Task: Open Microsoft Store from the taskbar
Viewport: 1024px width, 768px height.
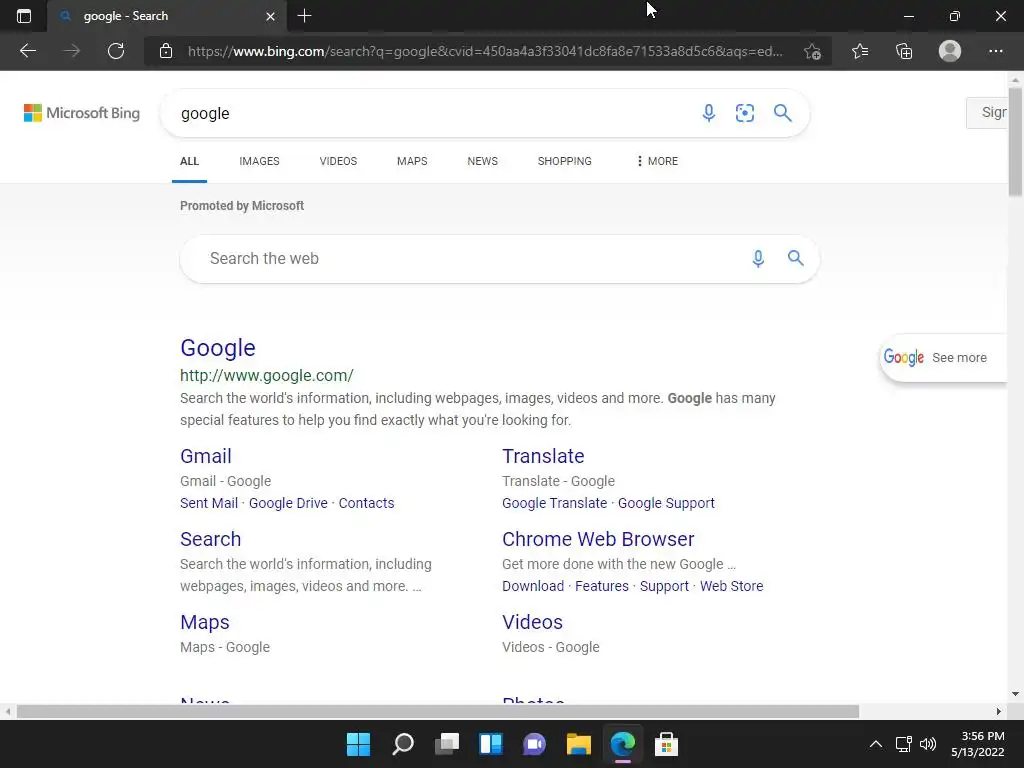Action: 666,744
